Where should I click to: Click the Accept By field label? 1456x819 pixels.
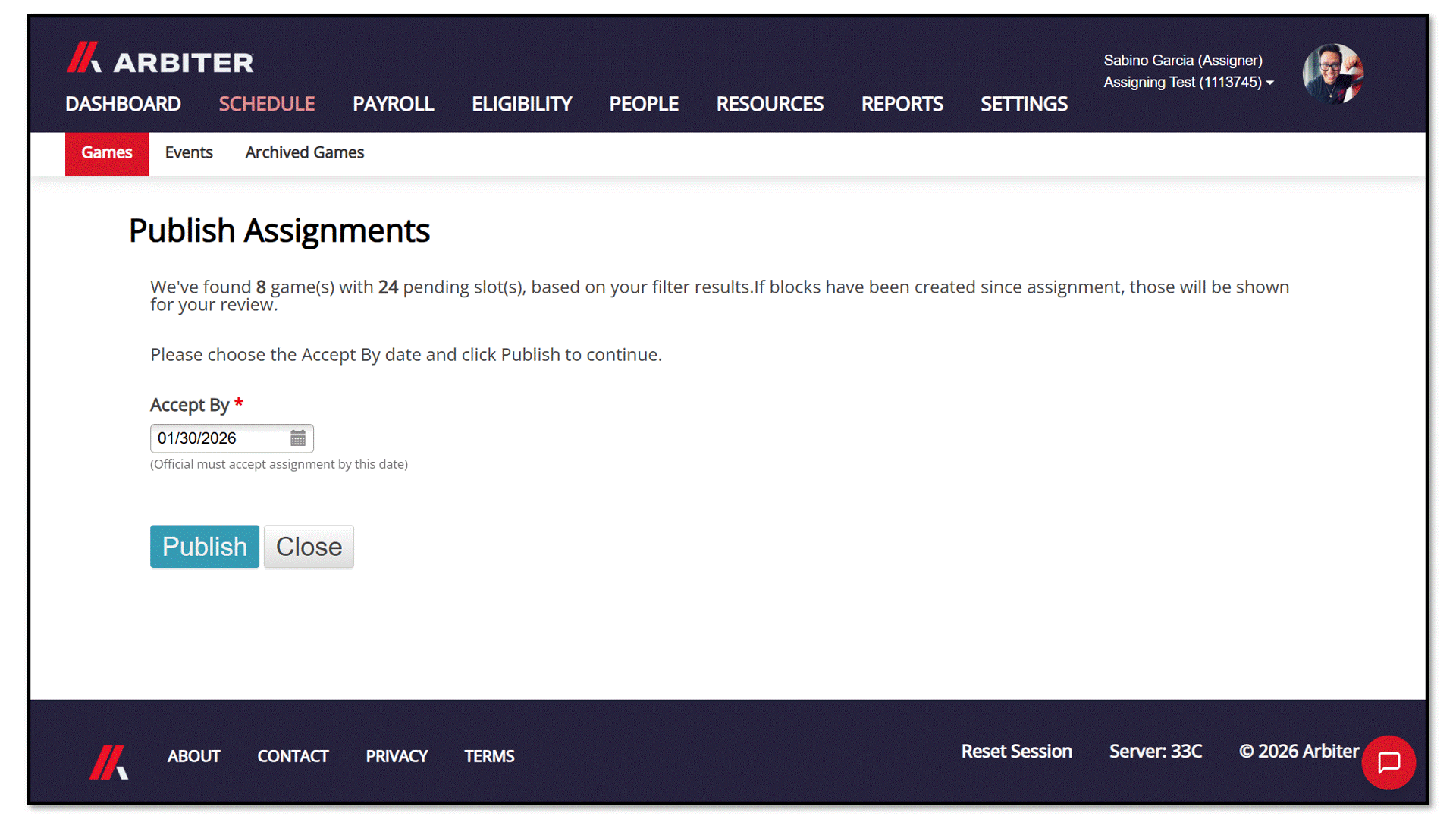(x=196, y=405)
